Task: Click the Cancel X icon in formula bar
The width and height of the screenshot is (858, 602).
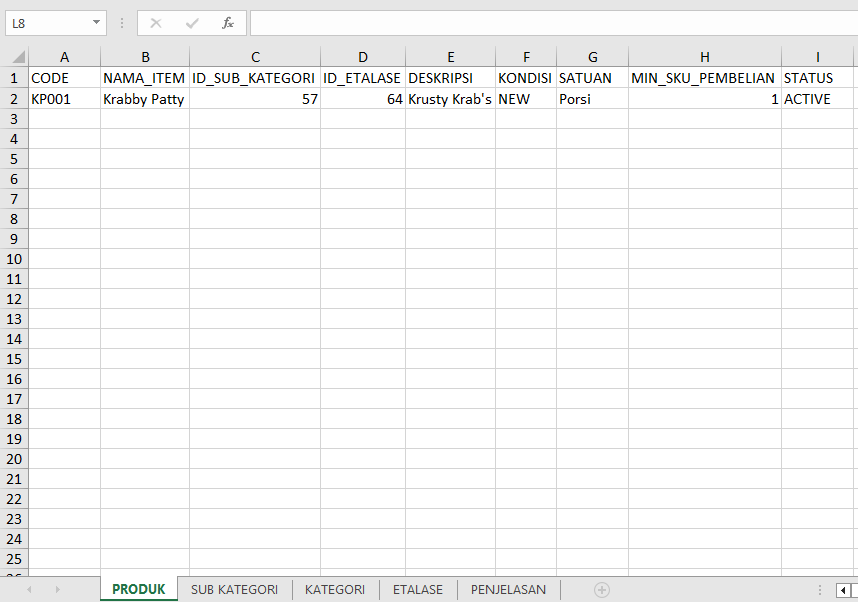Action: pos(156,23)
